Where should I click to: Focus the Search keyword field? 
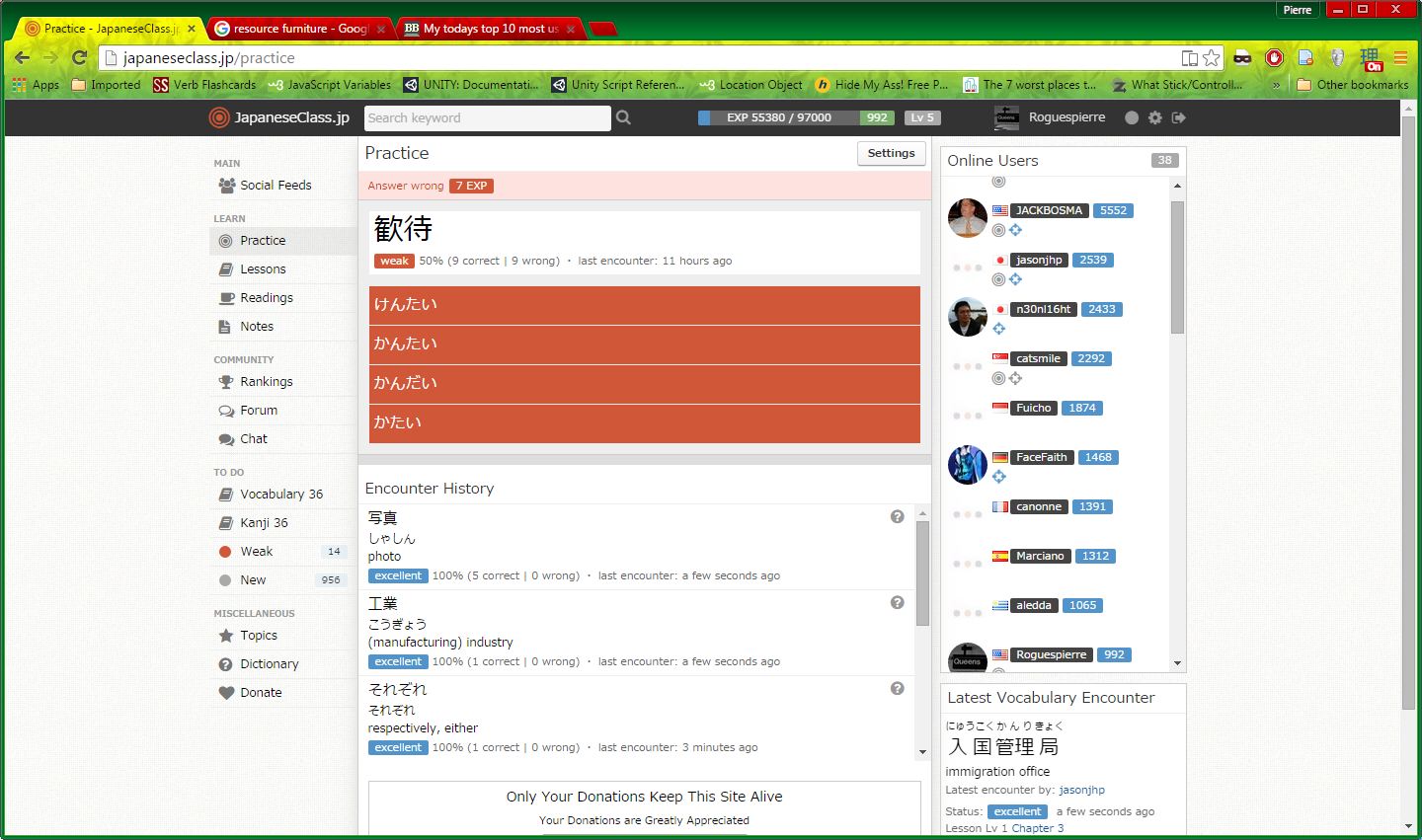[487, 117]
